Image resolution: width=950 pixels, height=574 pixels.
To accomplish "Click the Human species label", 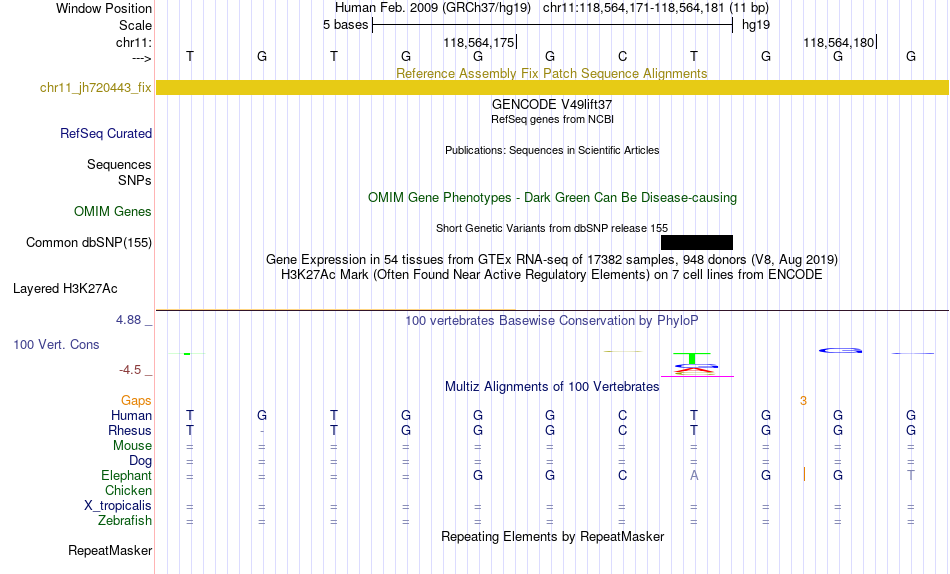I will click(x=131, y=416).
